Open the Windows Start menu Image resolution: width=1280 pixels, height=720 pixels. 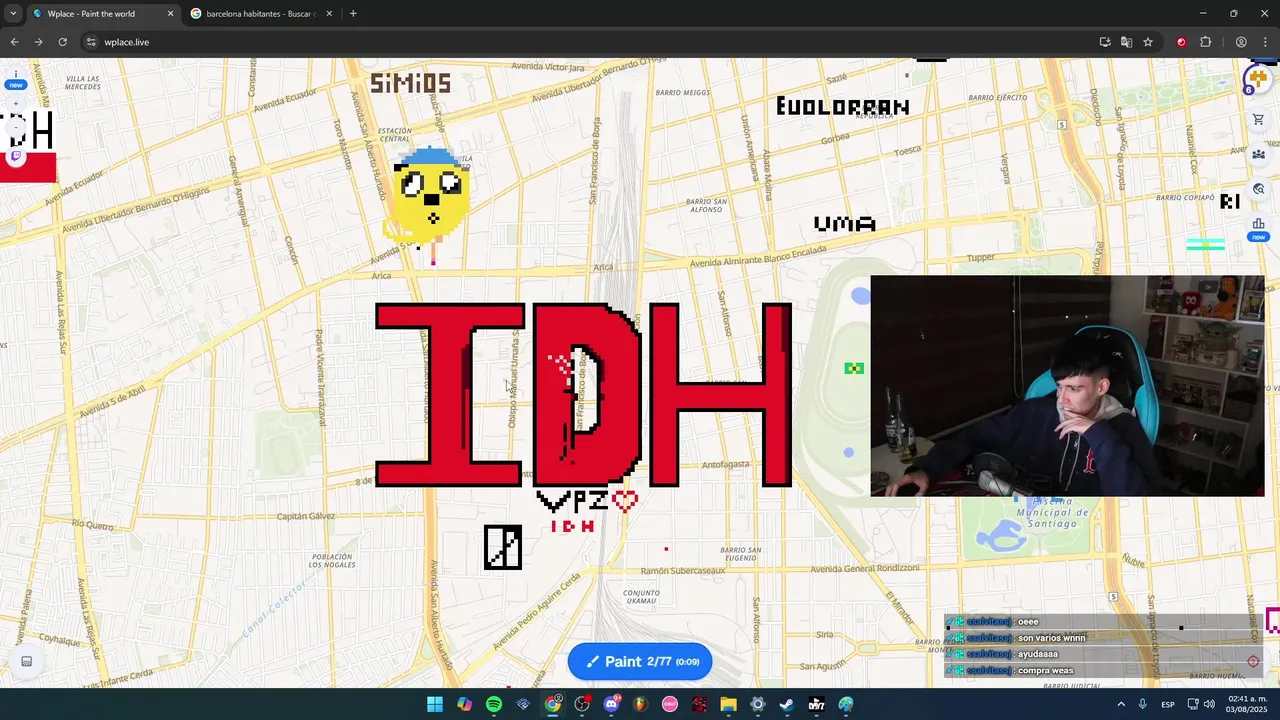(435, 704)
